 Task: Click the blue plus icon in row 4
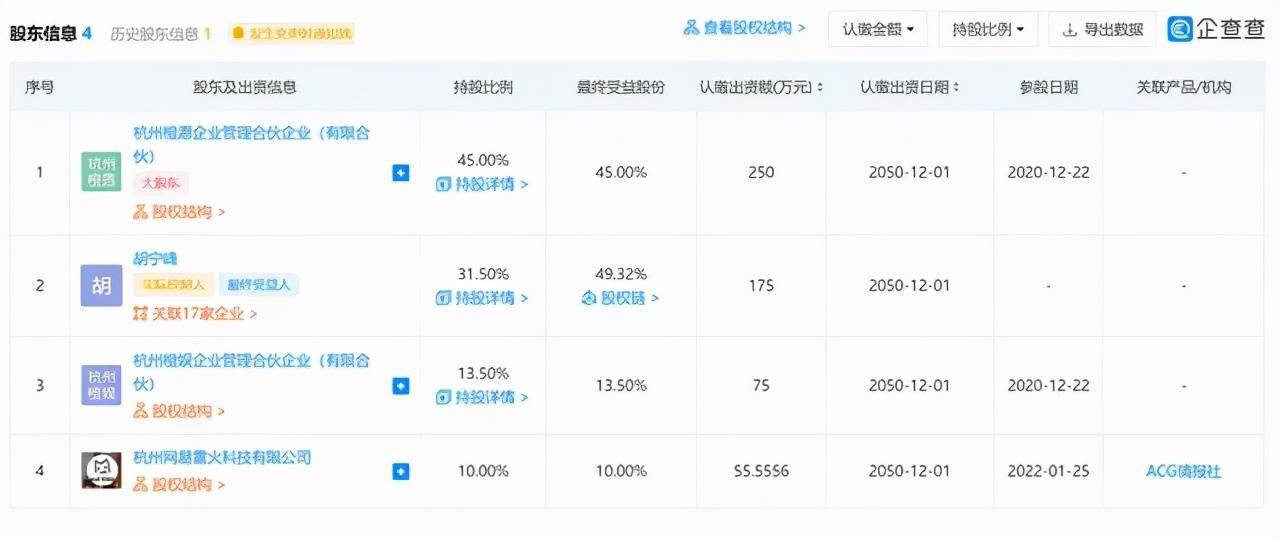(x=400, y=471)
